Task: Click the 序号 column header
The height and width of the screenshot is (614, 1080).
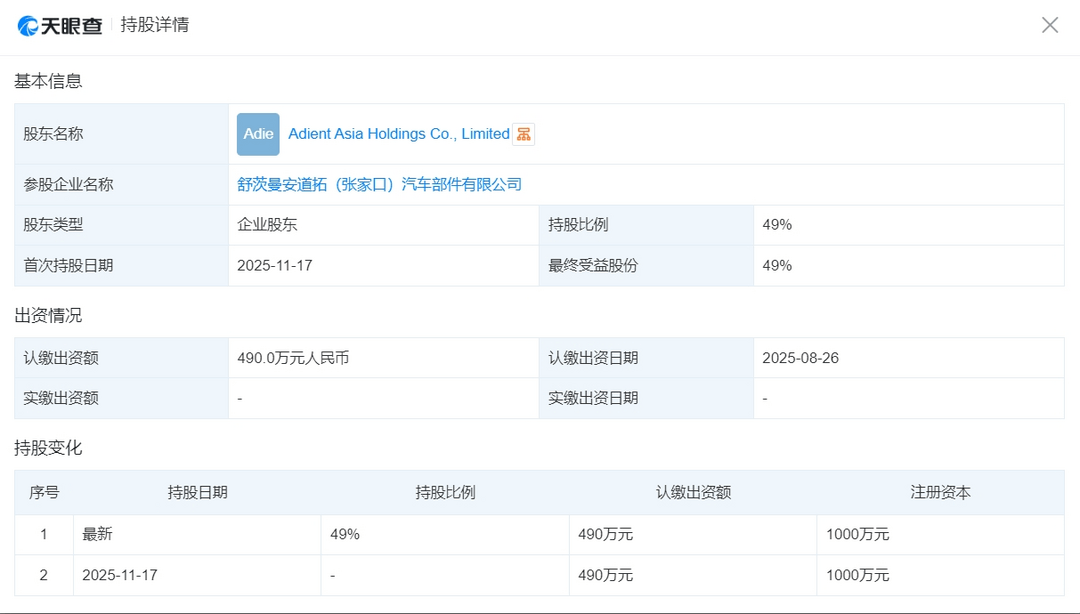Action: click(44, 492)
